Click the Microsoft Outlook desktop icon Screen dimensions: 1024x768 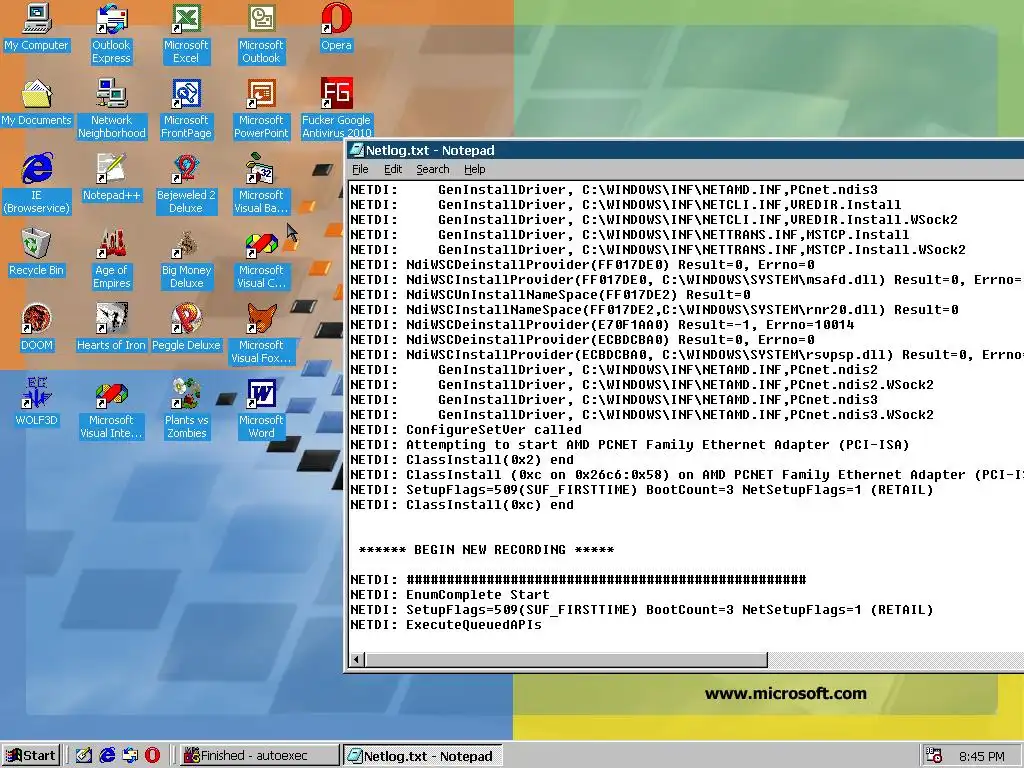tap(261, 33)
